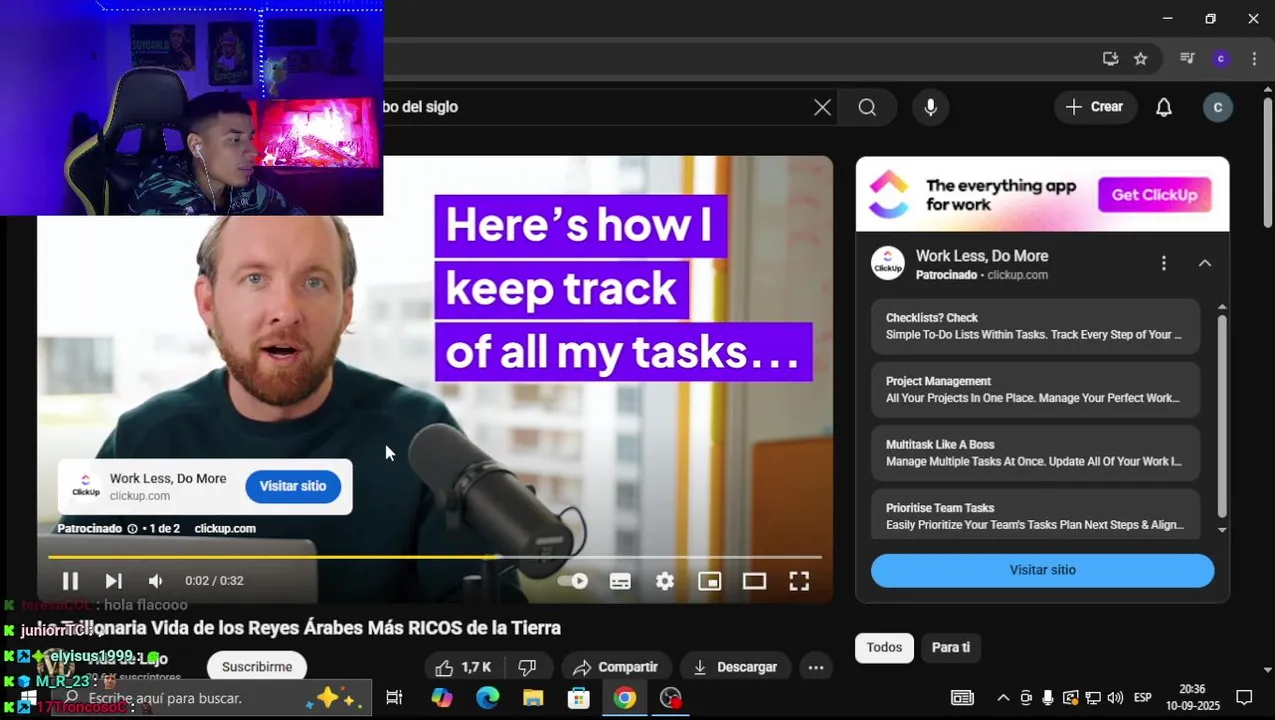
Task: Open the ESP input language selector
Action: pyautogui.click(x=1142, y=698)
